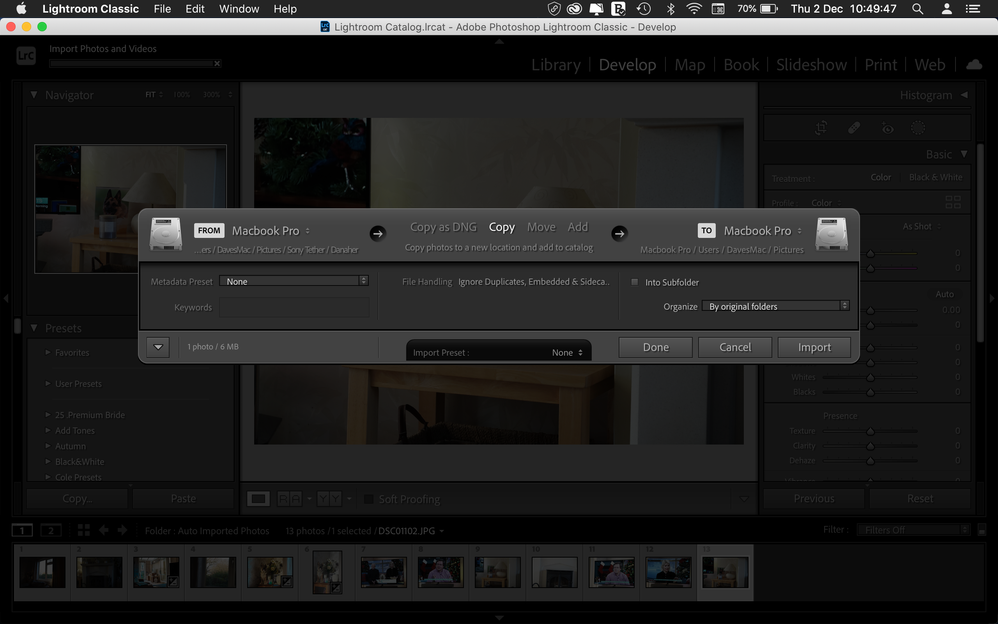
Task: Switch Treatment to Black & White
Action: pos(935,177)
